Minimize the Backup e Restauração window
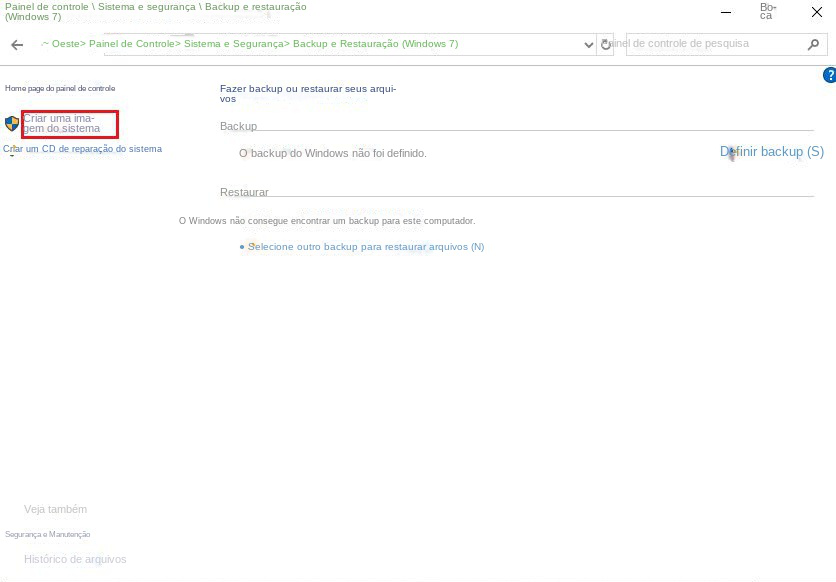The image size is (836, 582). pos(724,12)
